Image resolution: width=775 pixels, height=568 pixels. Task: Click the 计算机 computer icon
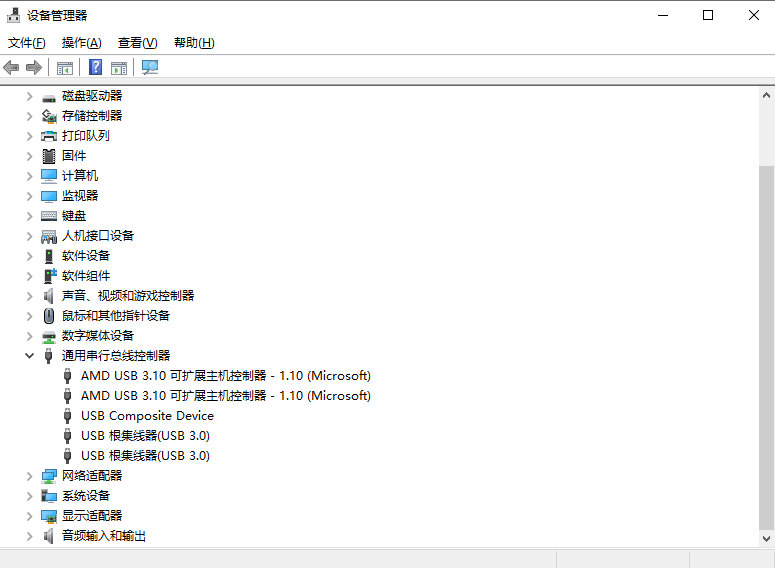coord(49,176)
